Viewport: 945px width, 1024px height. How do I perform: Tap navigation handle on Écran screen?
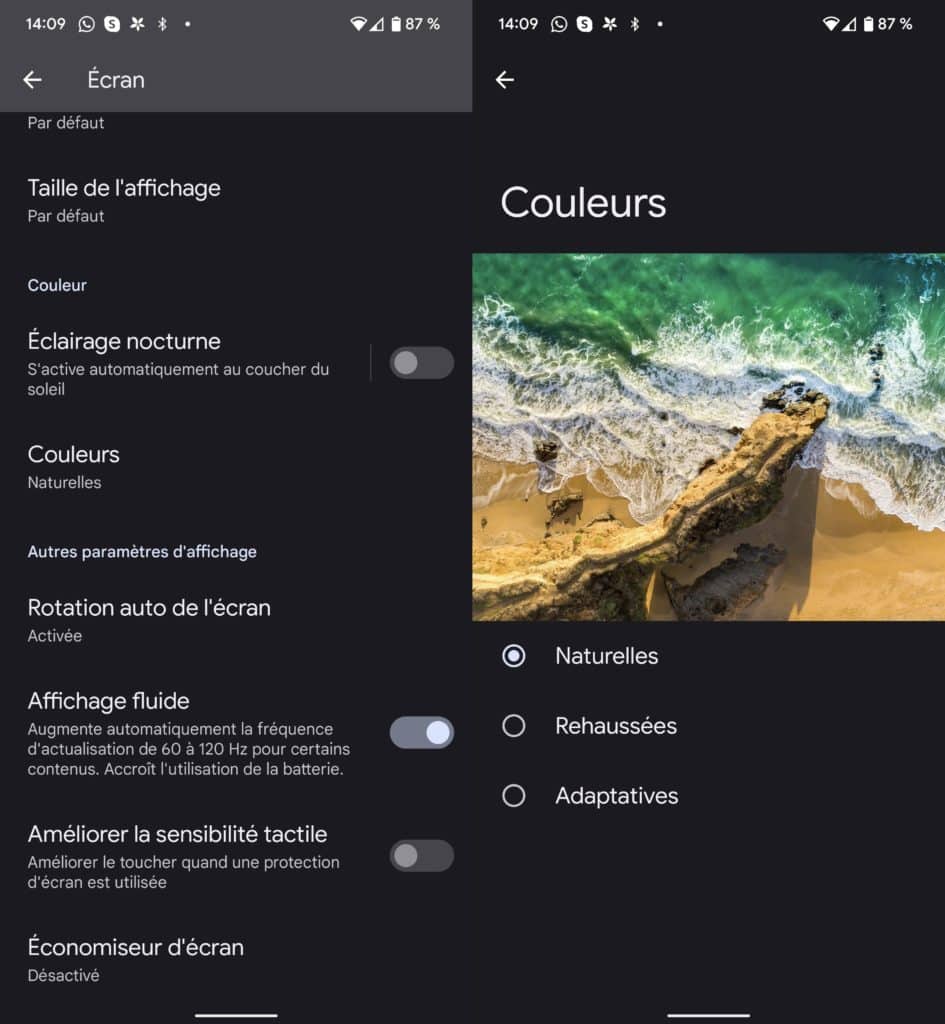pyautogui.click(x=236, y=1016)
